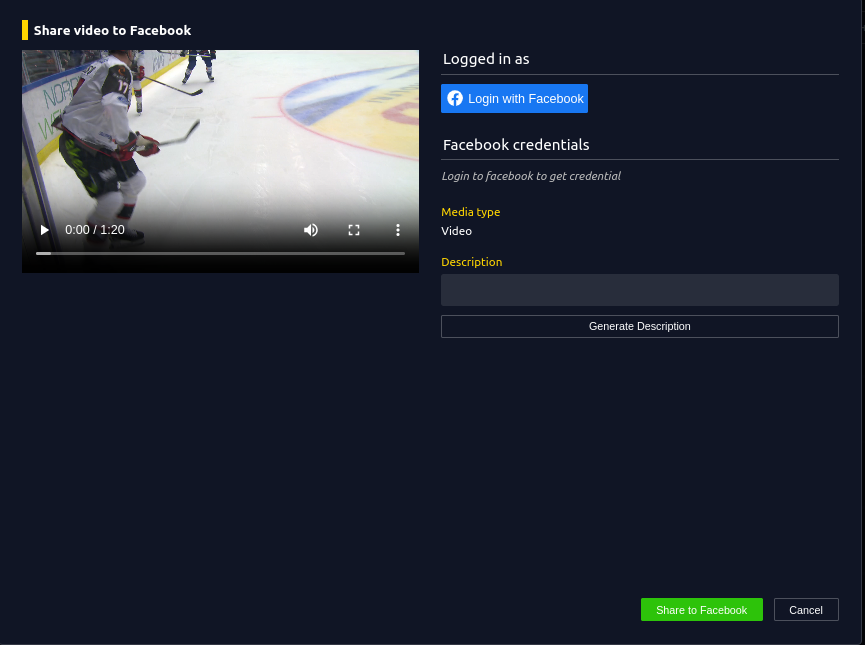Viewport: 865px width, 645px height.
Task: Open the video overflow options menu
Action: pyautogui.click(x=398, y=230)
